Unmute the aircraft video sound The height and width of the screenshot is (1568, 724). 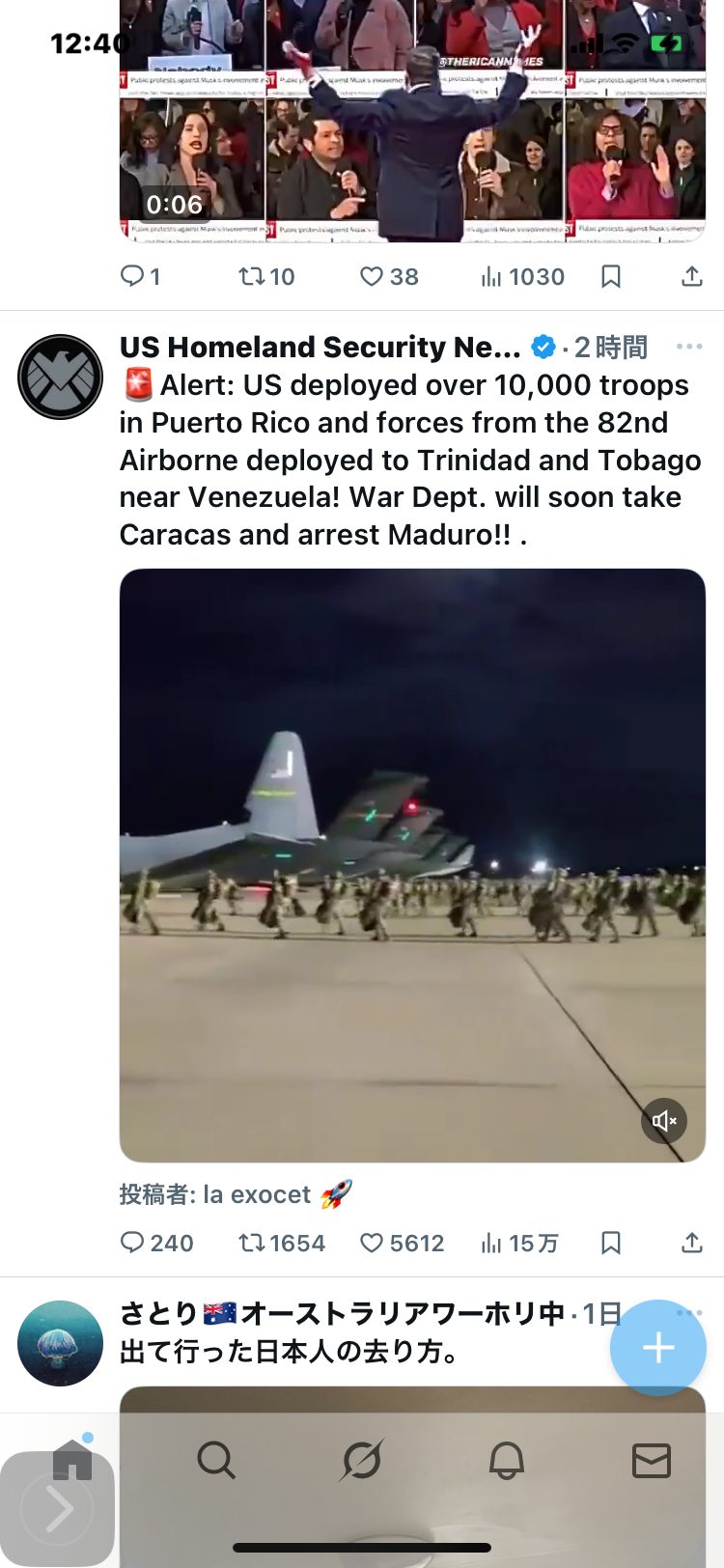[664, 1121]
